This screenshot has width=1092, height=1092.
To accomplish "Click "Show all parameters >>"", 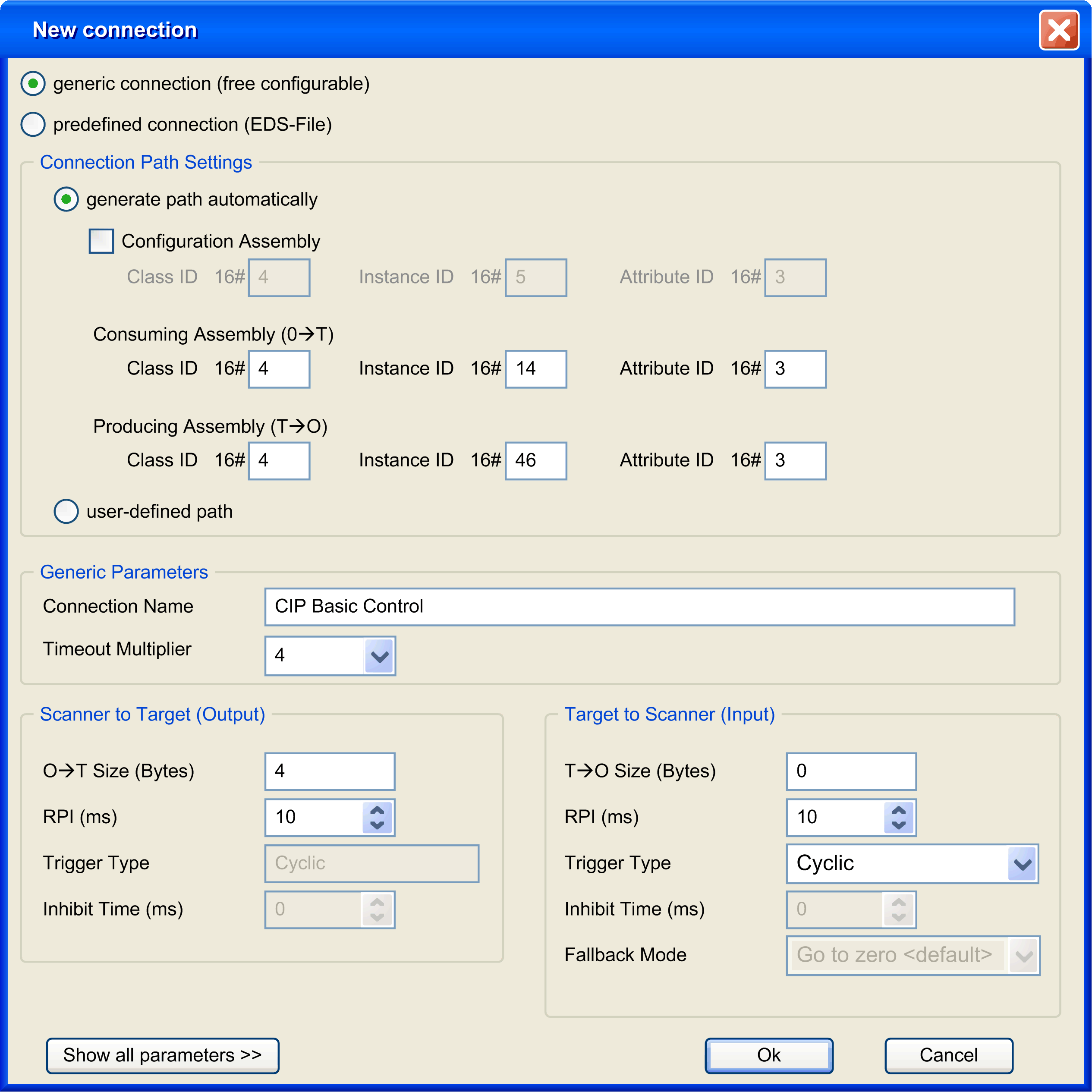I will 163,1055.
